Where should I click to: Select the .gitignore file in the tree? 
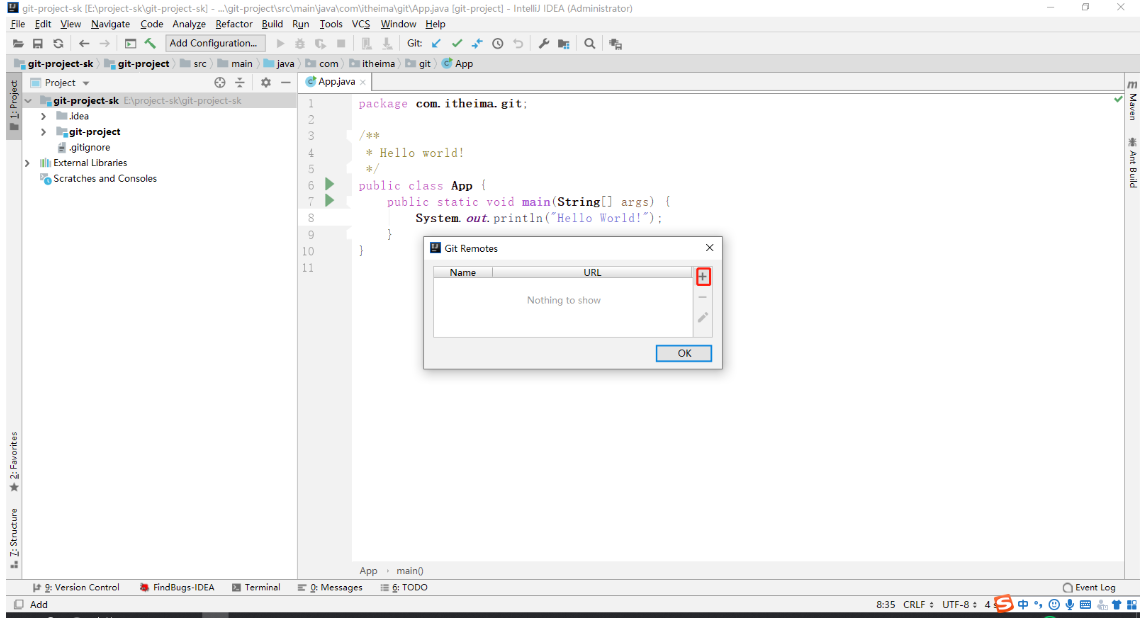[x=84, y=148]
